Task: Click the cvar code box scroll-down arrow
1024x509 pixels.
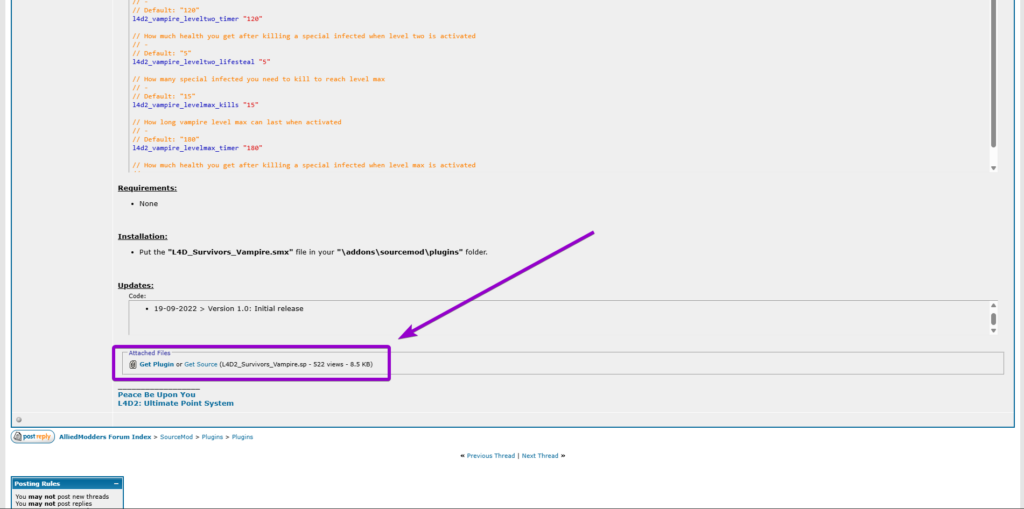Action: [993, 168]
